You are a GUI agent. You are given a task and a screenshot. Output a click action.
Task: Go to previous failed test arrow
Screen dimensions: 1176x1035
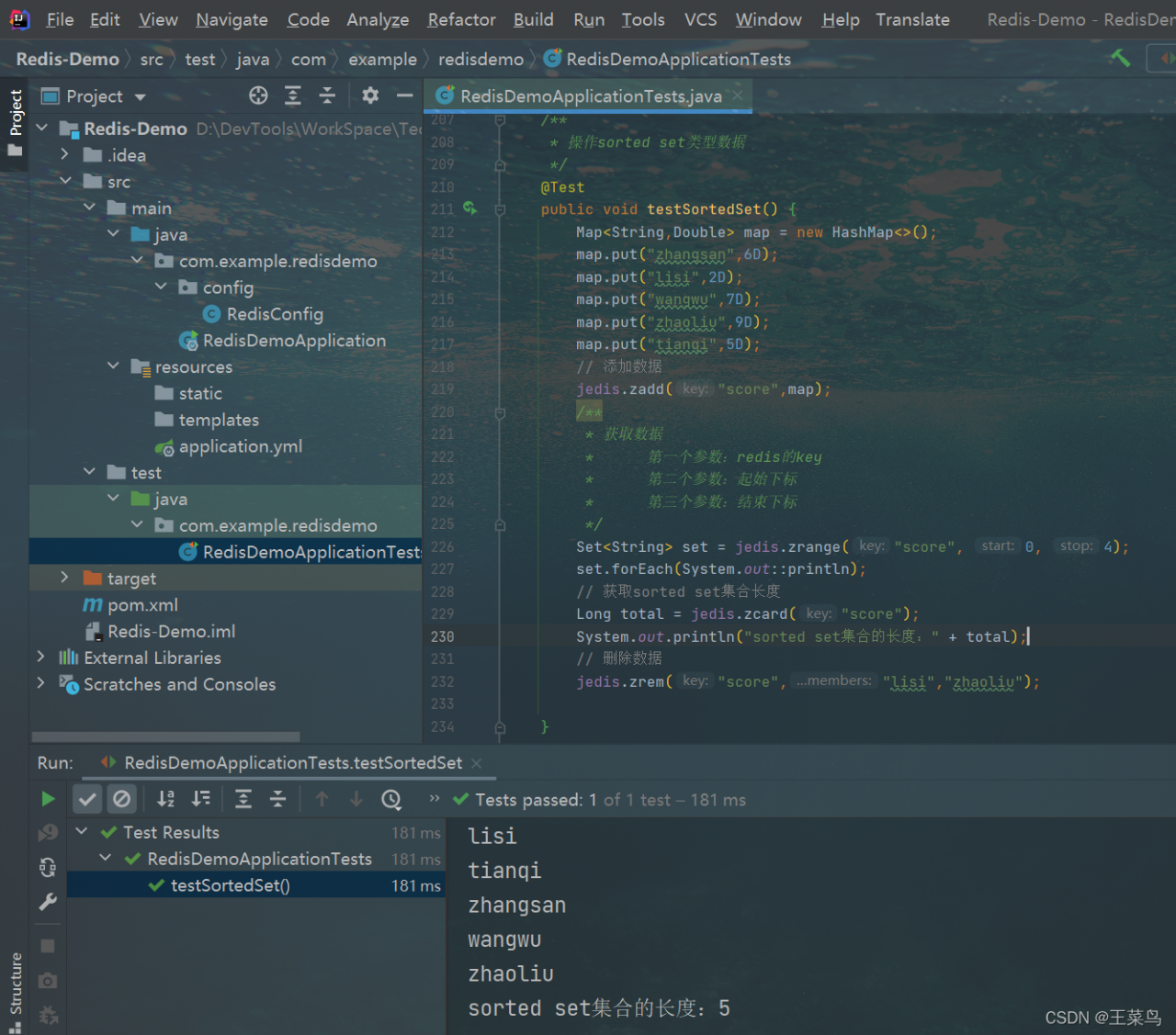pyautogui.click(x=322, y=799)
